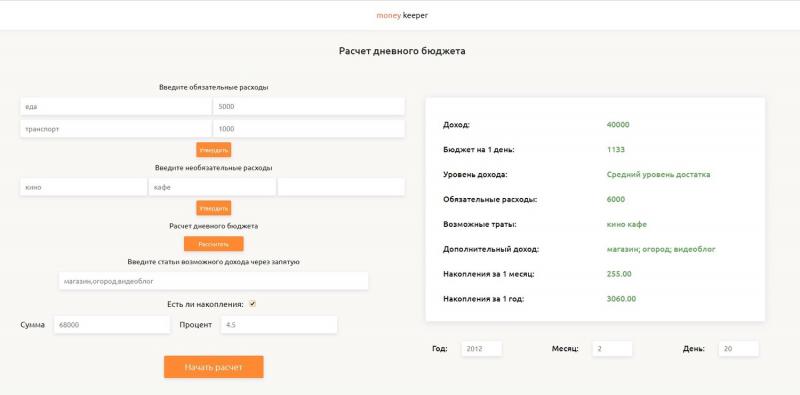This screenshot has width=800, height=395.
Task: Select the "транспорт" expense name field
Action: 116,129
